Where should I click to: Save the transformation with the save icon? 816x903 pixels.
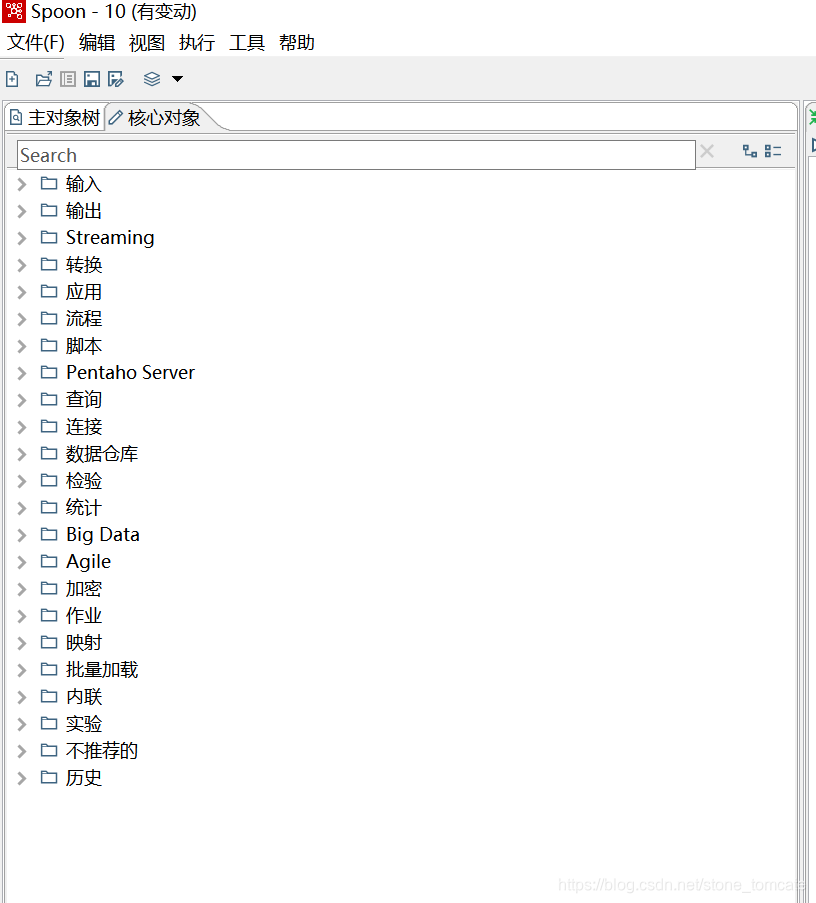click(x=91, y=78)
